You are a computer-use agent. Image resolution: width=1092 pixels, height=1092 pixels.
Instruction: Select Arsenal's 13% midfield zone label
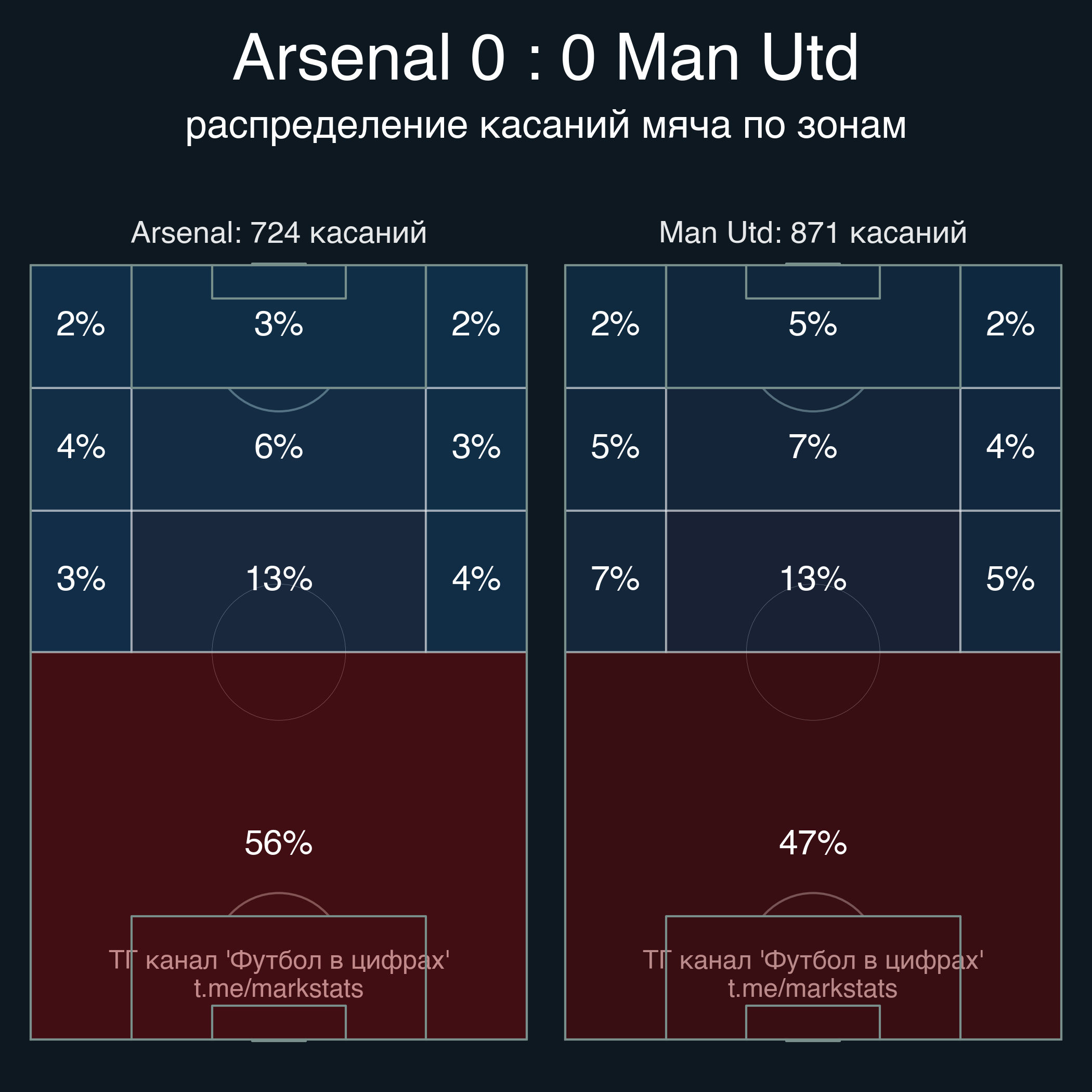[279, 578]
